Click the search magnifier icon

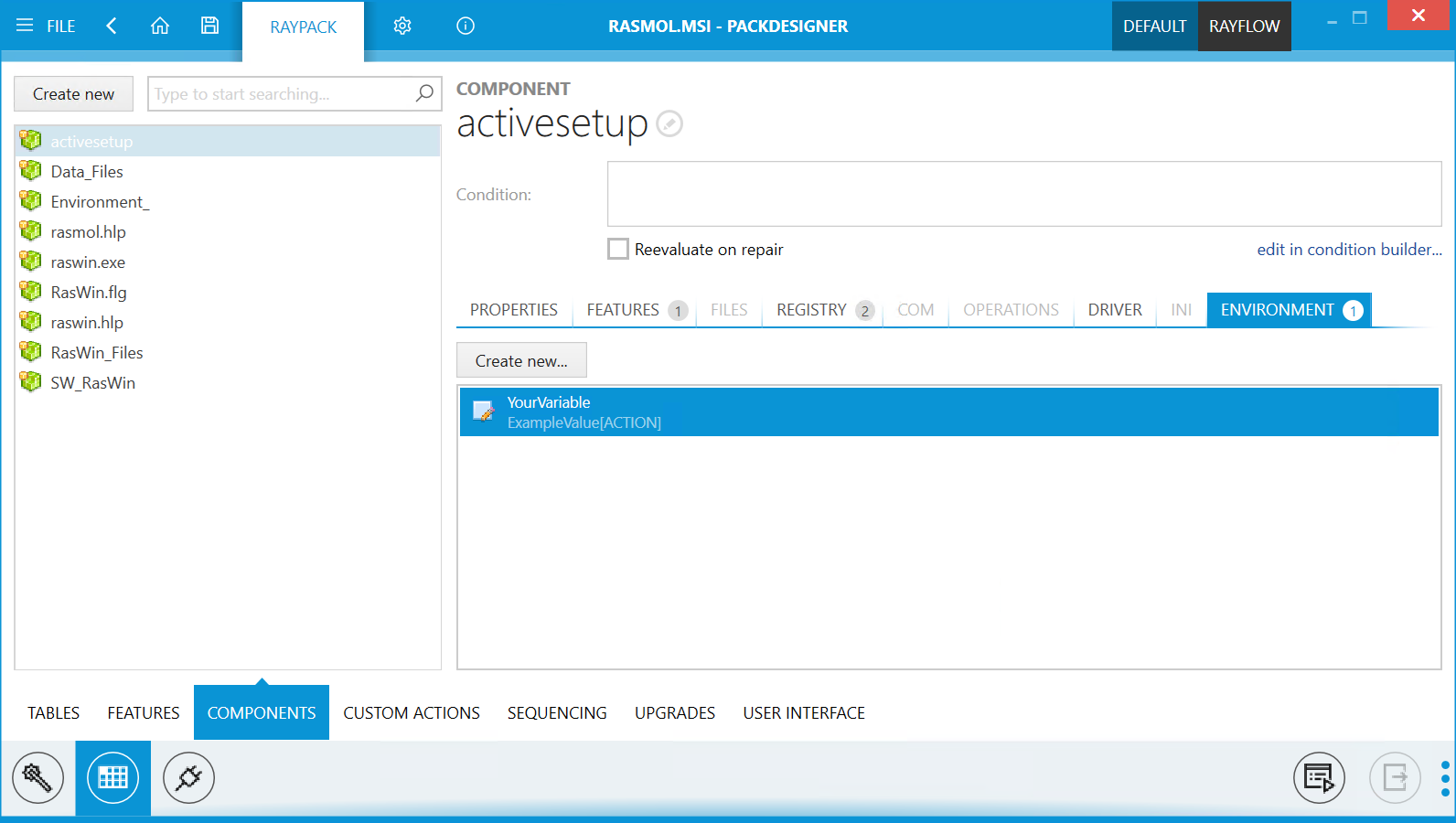pos(424,93)
